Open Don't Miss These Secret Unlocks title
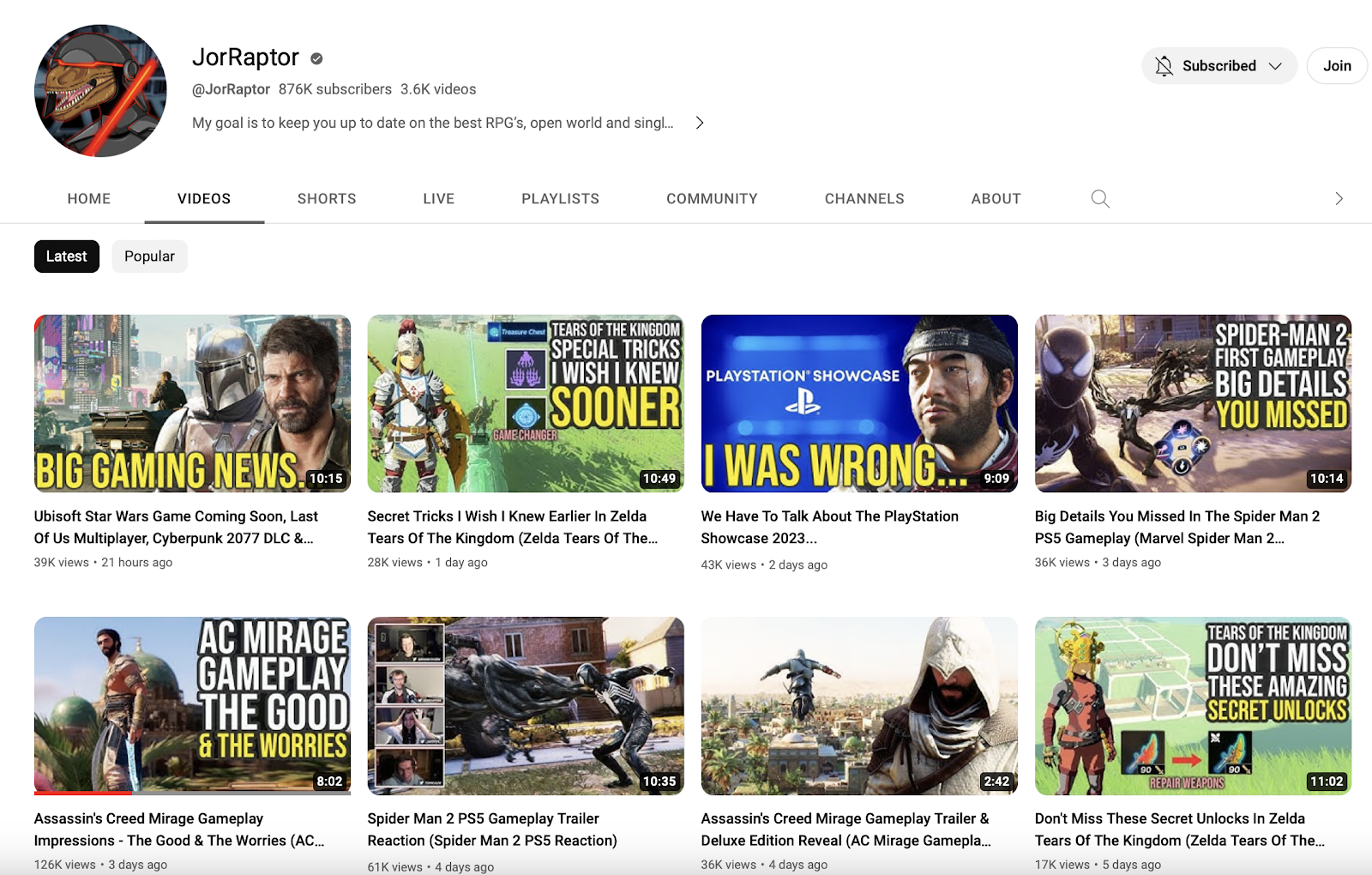The image size is (1372, 875). coord(1180,830)
